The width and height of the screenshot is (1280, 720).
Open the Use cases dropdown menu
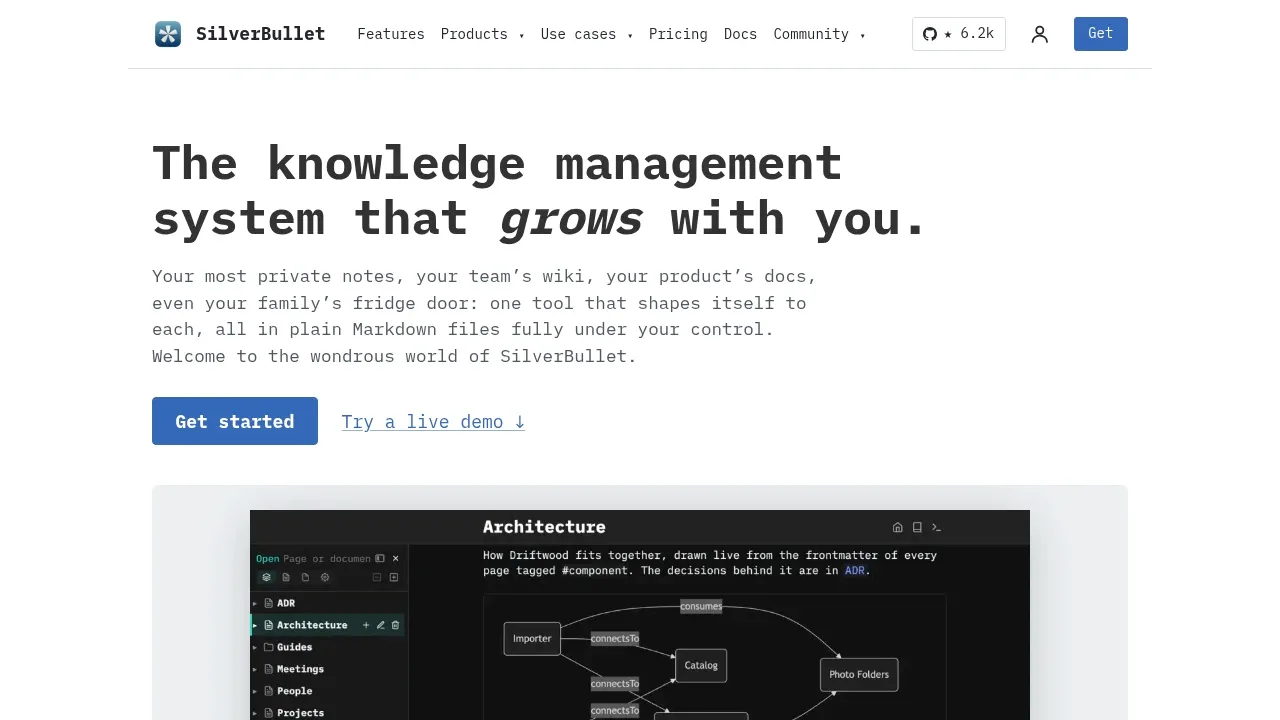587,34
